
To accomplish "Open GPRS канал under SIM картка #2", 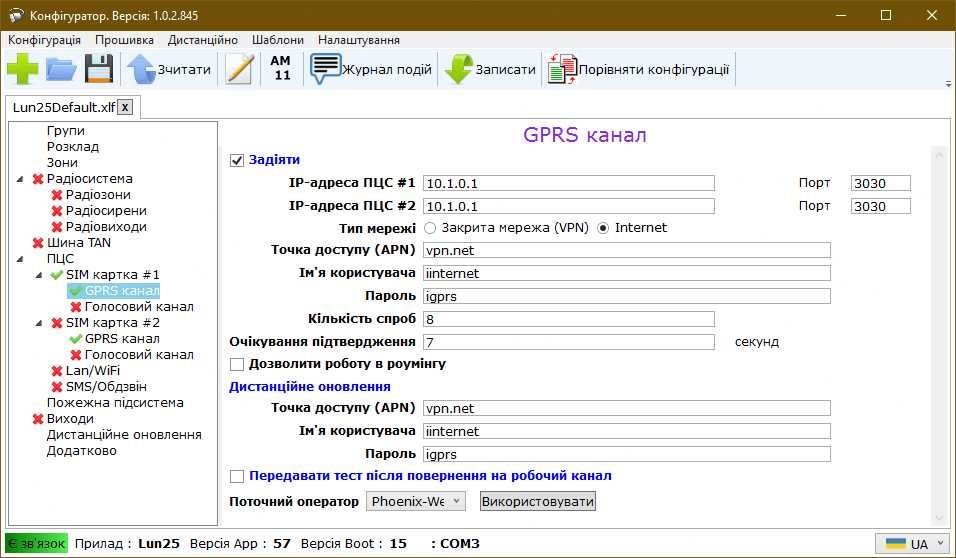I will pyautogui.click(x=122, y=339).
